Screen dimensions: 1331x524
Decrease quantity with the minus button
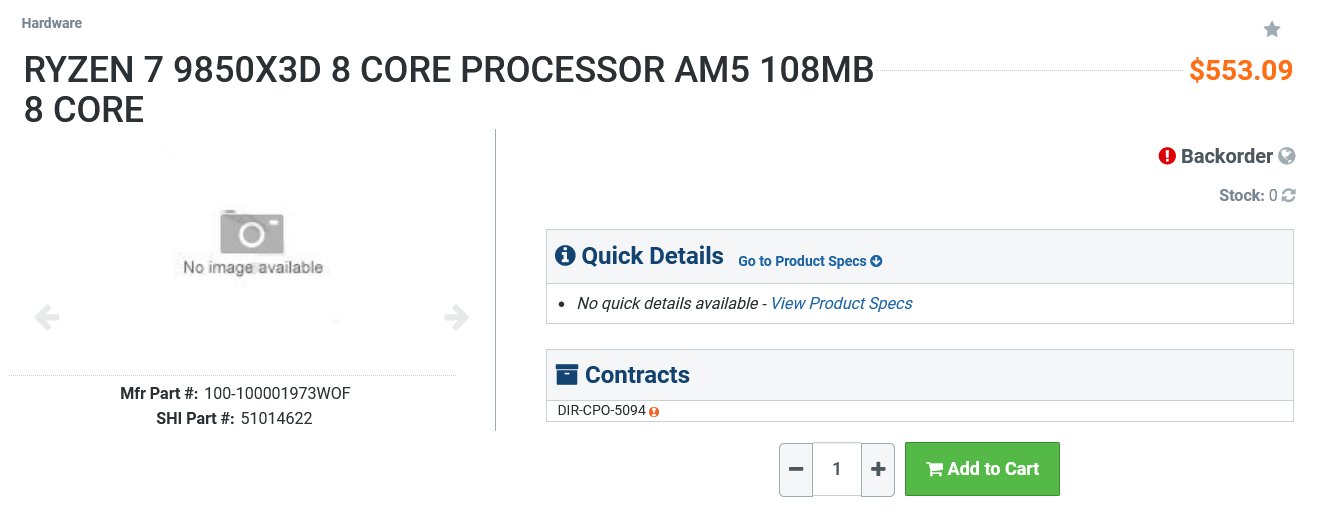tap(796, 469)
